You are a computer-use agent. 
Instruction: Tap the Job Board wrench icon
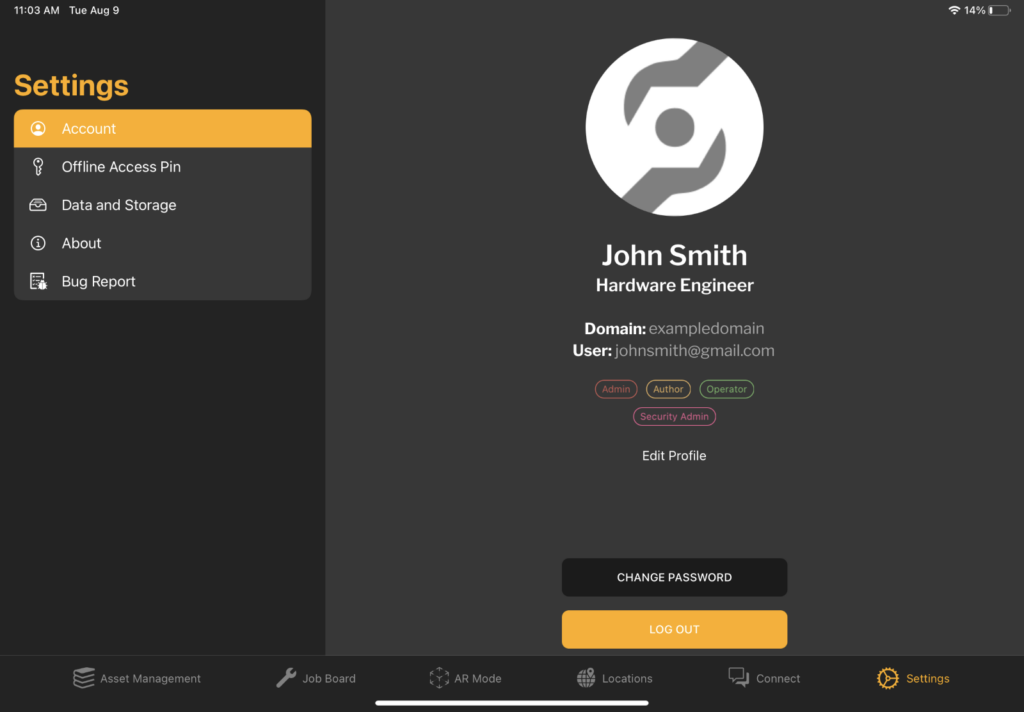pos(285,678)
